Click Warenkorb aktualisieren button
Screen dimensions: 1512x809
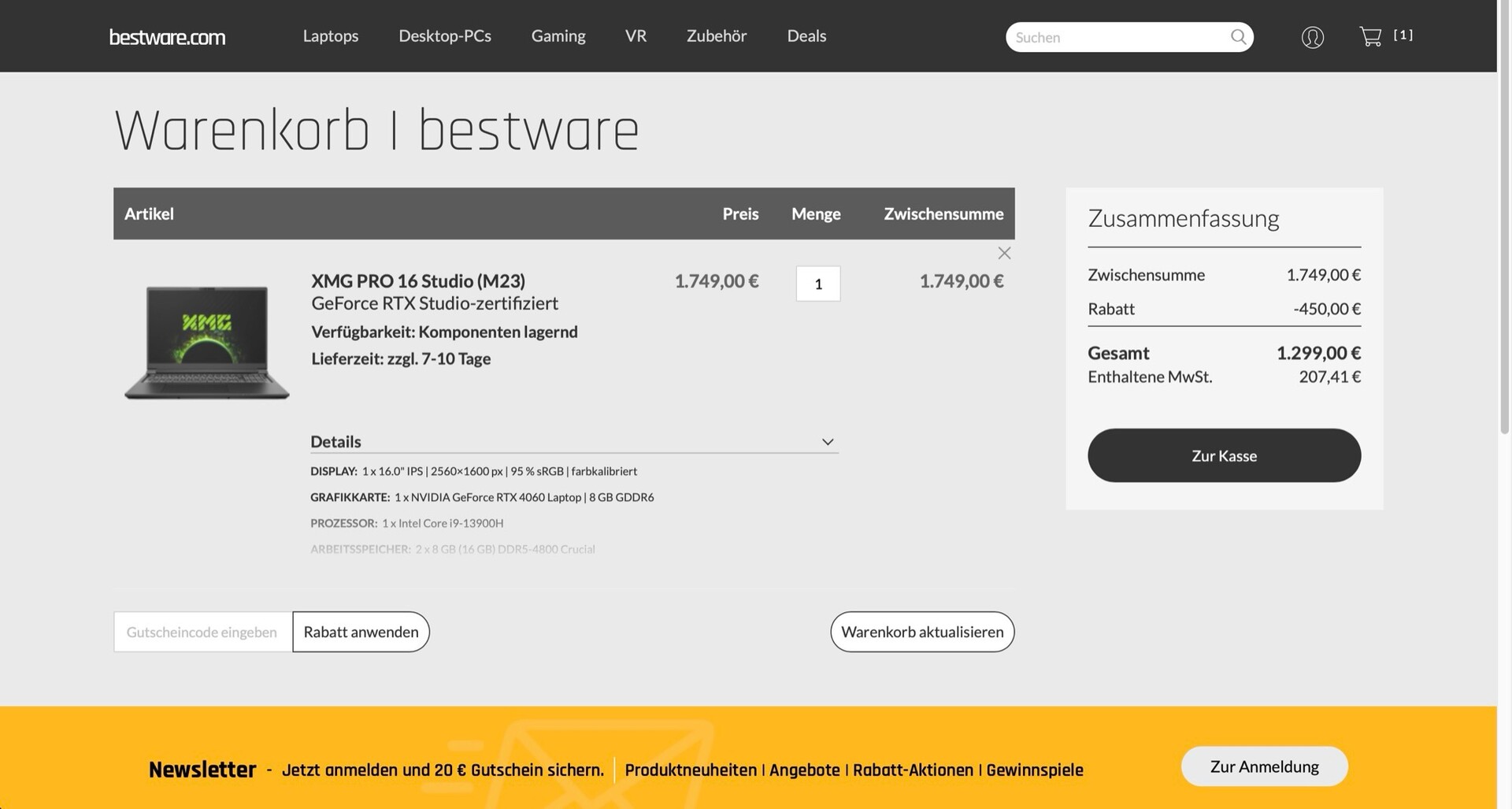pyautogui.click(x=922, y=632)
